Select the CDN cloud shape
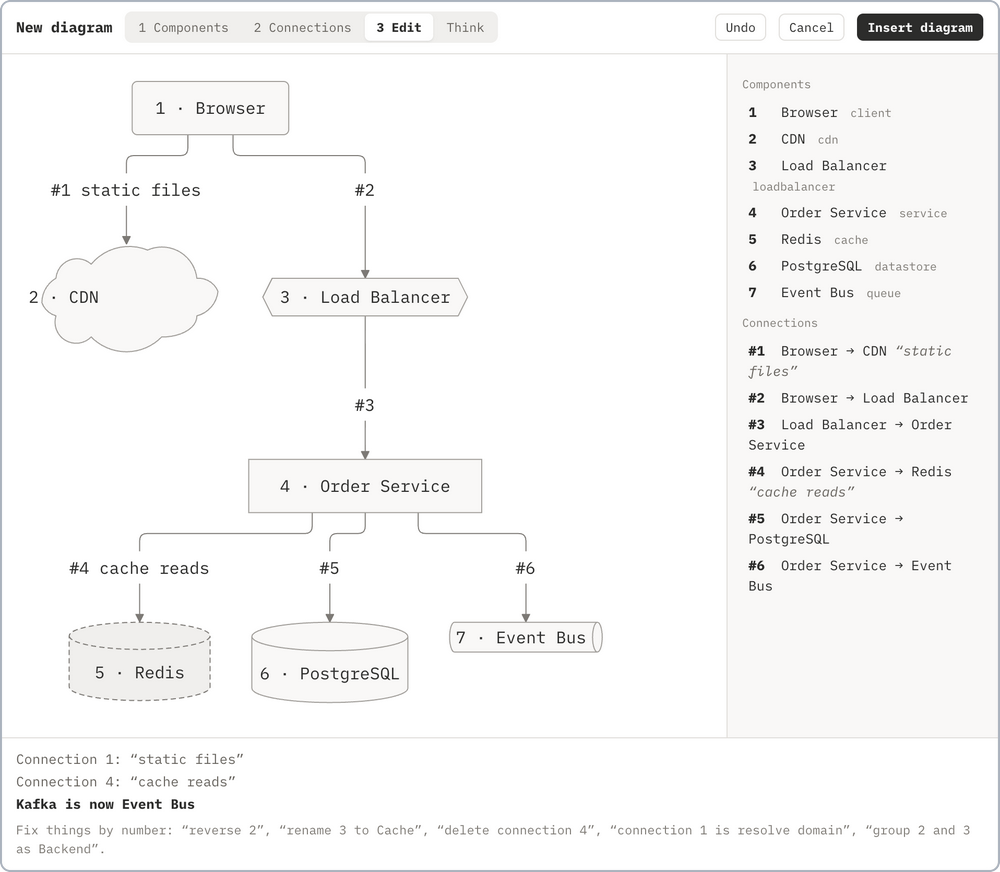The height and width of the screenshot is (872, 1000). tap(128, 298)
